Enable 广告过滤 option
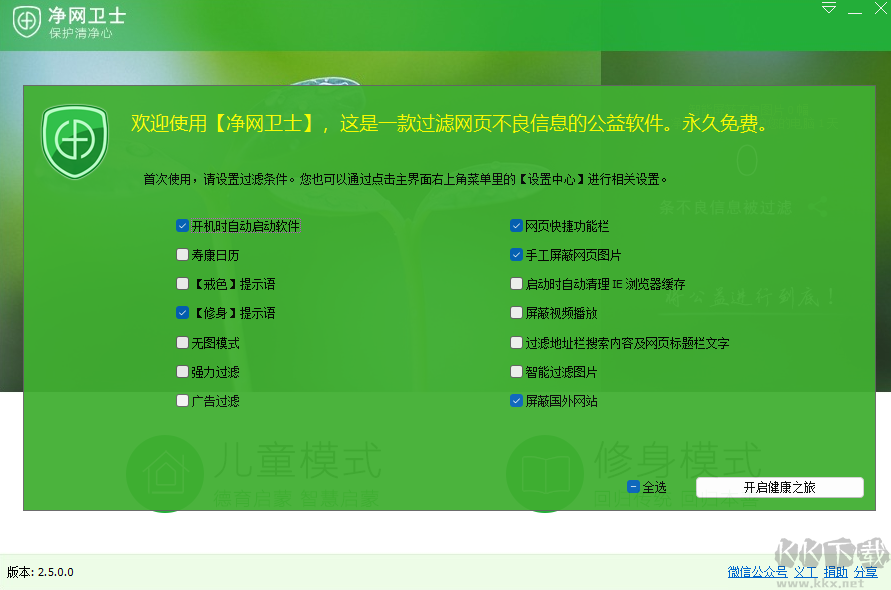This screenshot has height=590, width=891. [182, 400]
